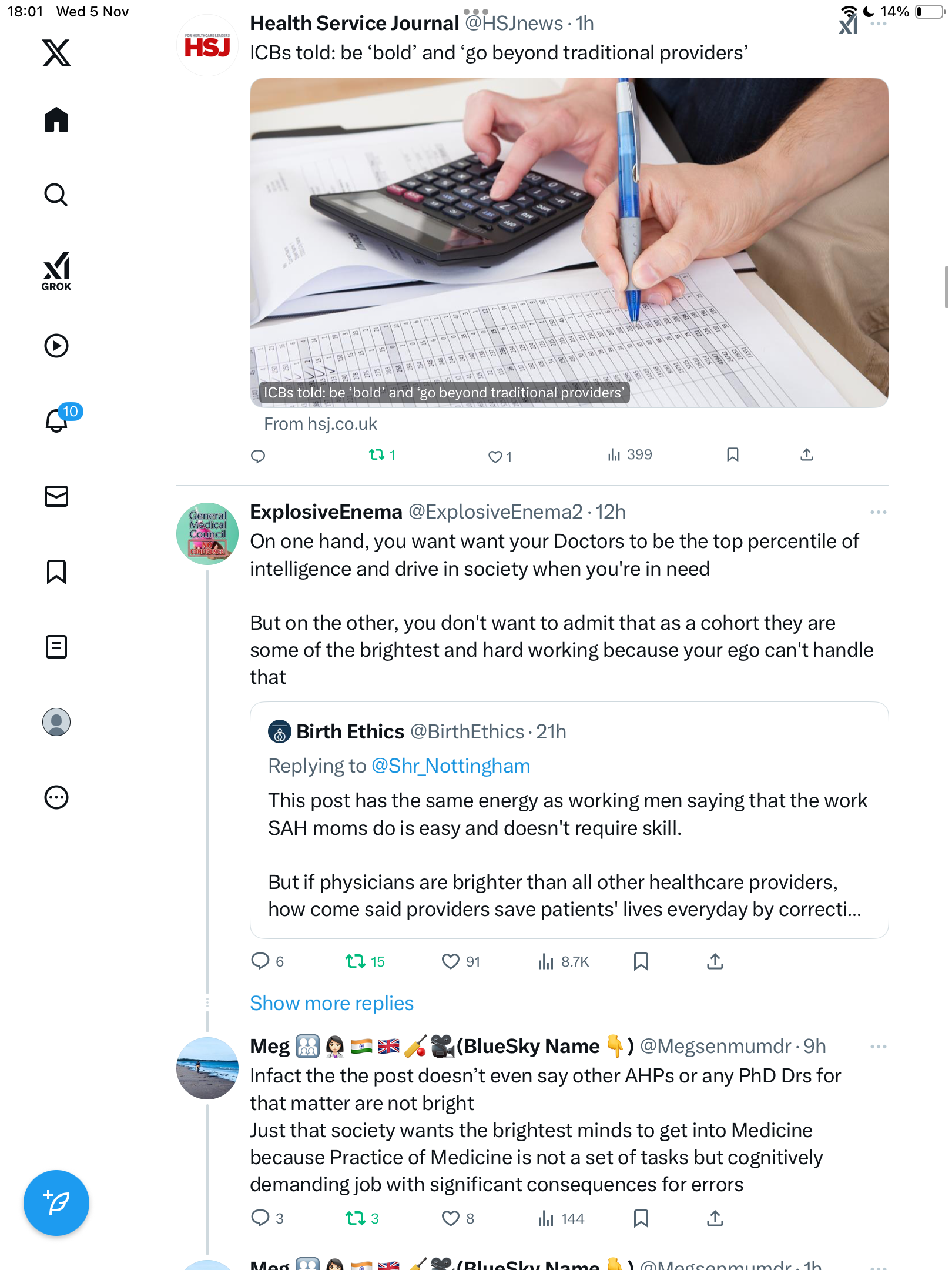The height and width of the screenshot is (1270, 952).
Task: Open more options on Meg's reply
Action: click(x=878, y=1047)
